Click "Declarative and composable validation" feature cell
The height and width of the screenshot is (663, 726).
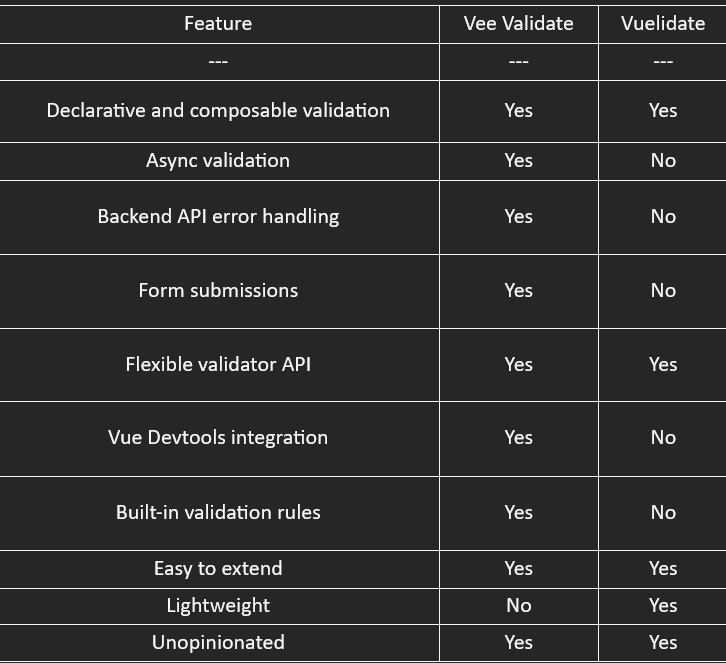point(218,110)
